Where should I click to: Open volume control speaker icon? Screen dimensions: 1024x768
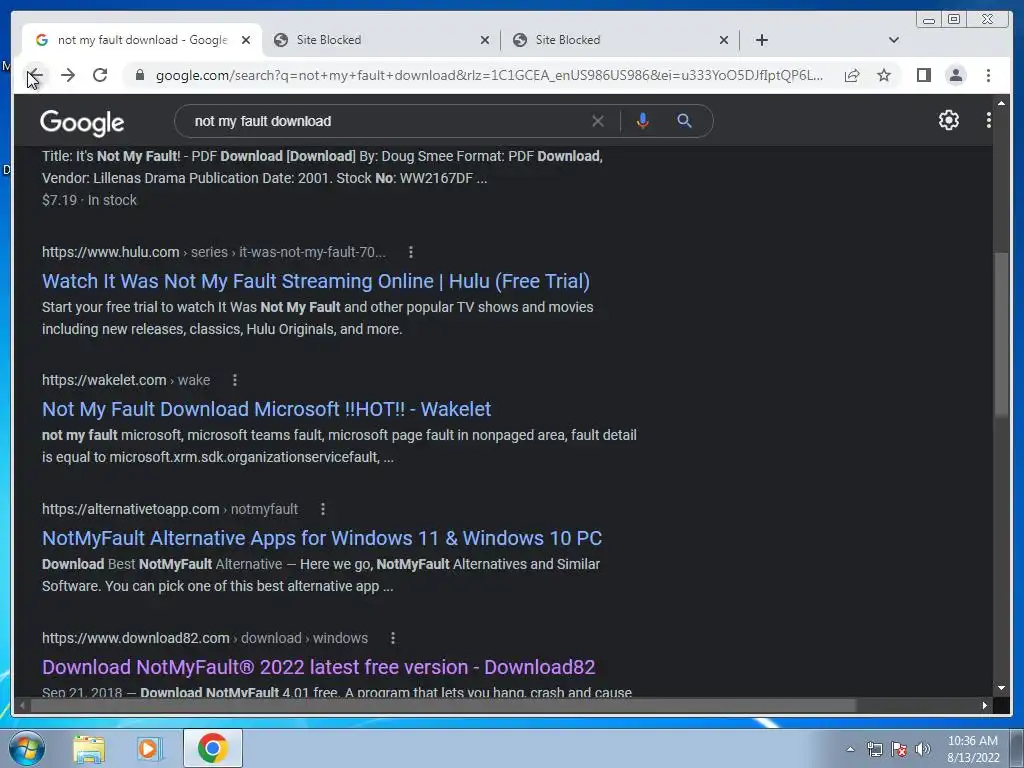click(923, 749)
